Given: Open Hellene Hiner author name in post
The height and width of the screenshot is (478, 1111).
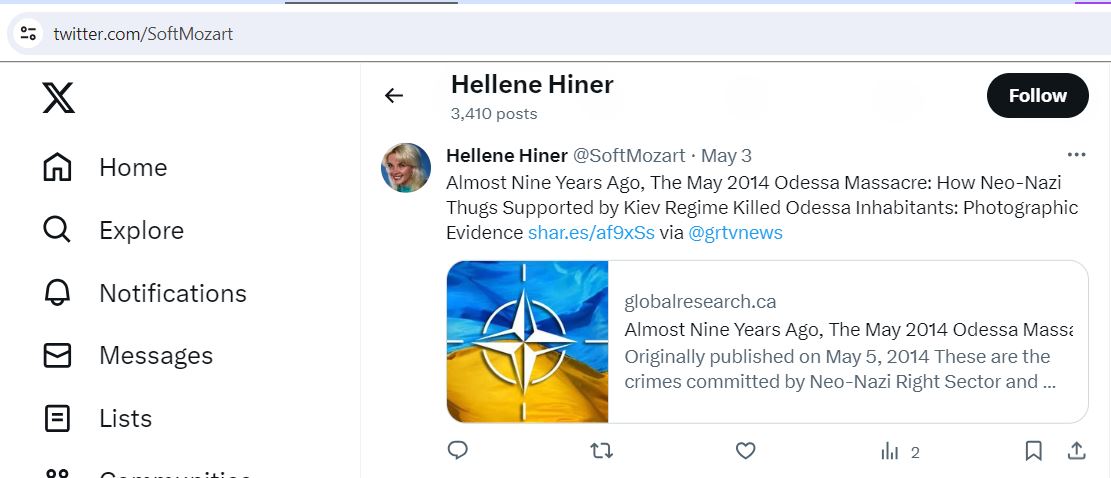Looking at the screenshot, I should (x=507, y=156).
